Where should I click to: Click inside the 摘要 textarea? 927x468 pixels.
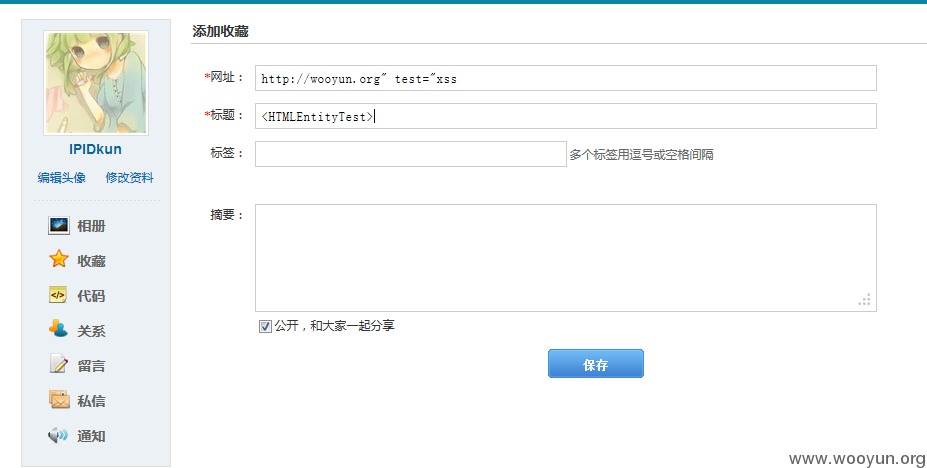[x=566, y=258]
